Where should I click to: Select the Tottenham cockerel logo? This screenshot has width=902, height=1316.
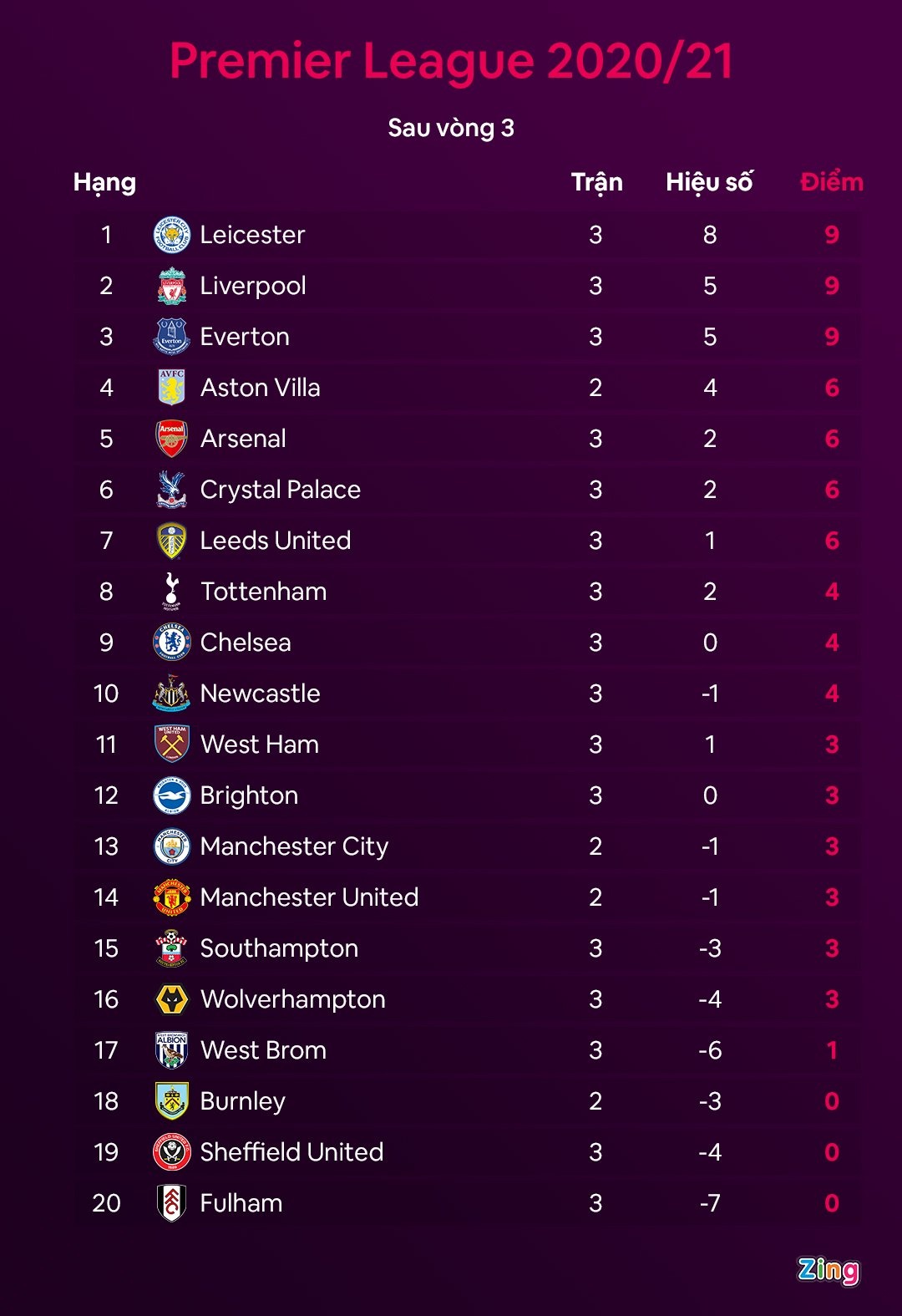tap(172, 592)
